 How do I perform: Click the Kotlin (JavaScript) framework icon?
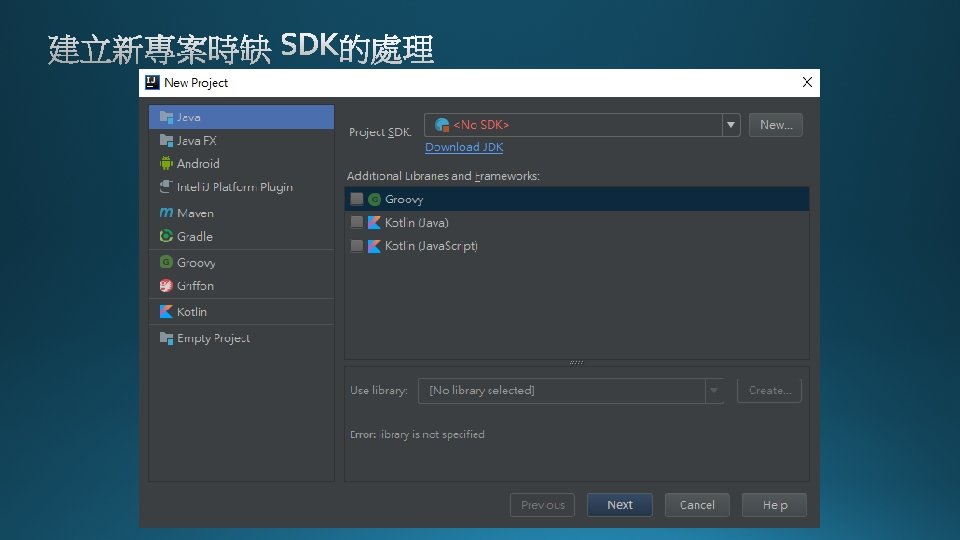(x=374, y=246)
